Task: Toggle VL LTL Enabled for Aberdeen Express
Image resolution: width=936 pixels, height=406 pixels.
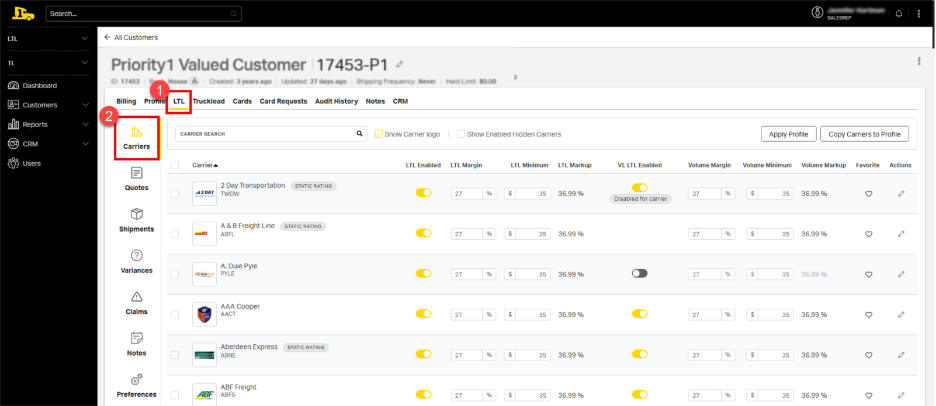Action: (x=639, y=353)
